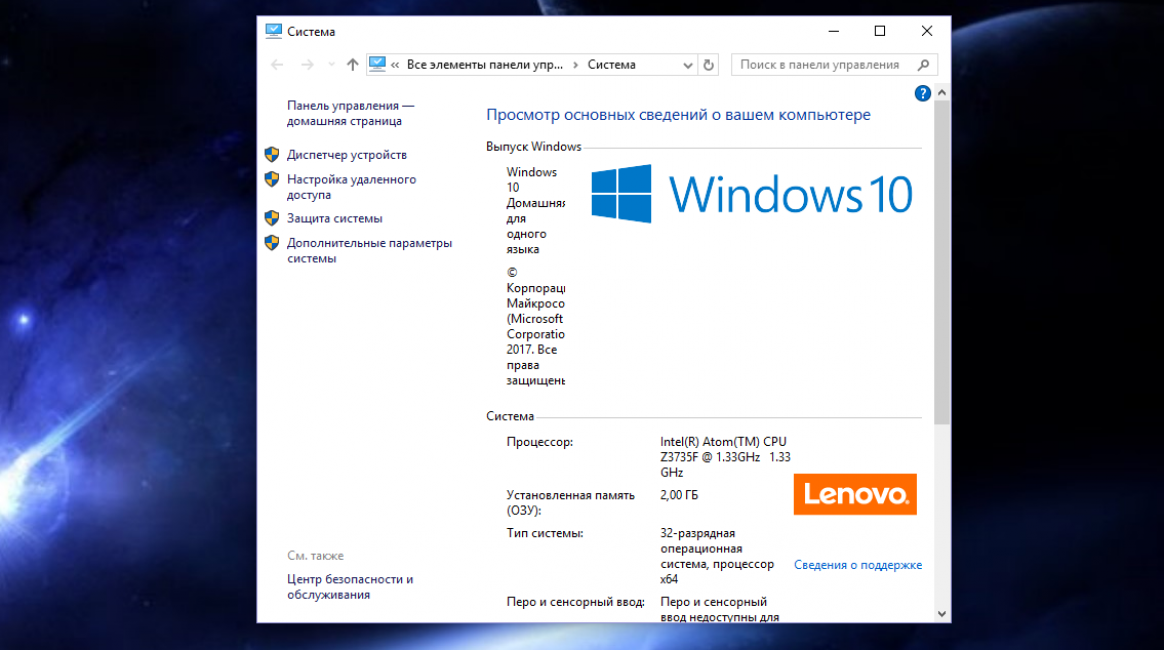Image resolution: width=1164 pixels, height=650 pixels.
Task: Click the computer icon in the address bar
Action: click(377, 65)
